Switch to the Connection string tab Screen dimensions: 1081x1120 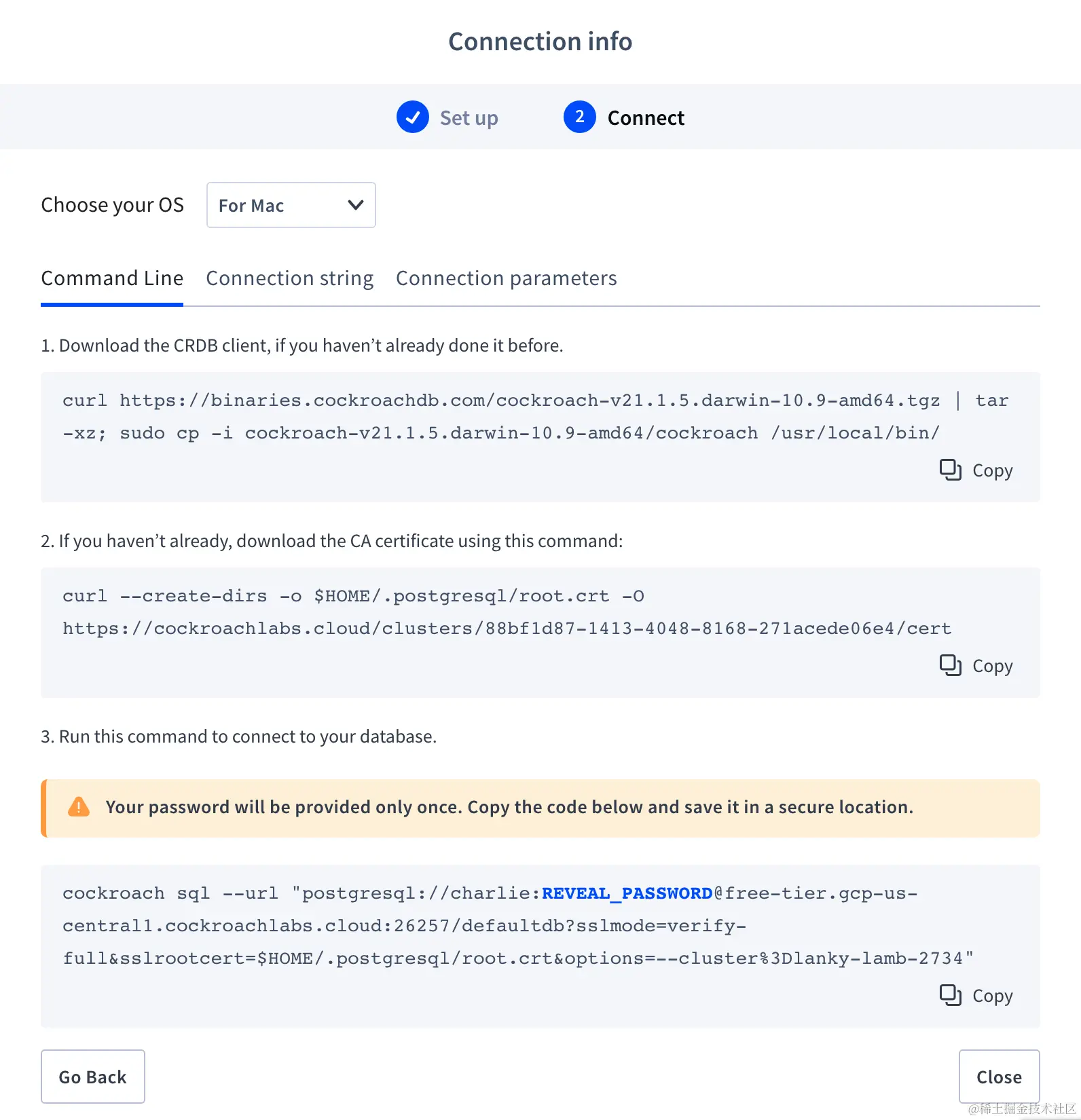[290, 278]
